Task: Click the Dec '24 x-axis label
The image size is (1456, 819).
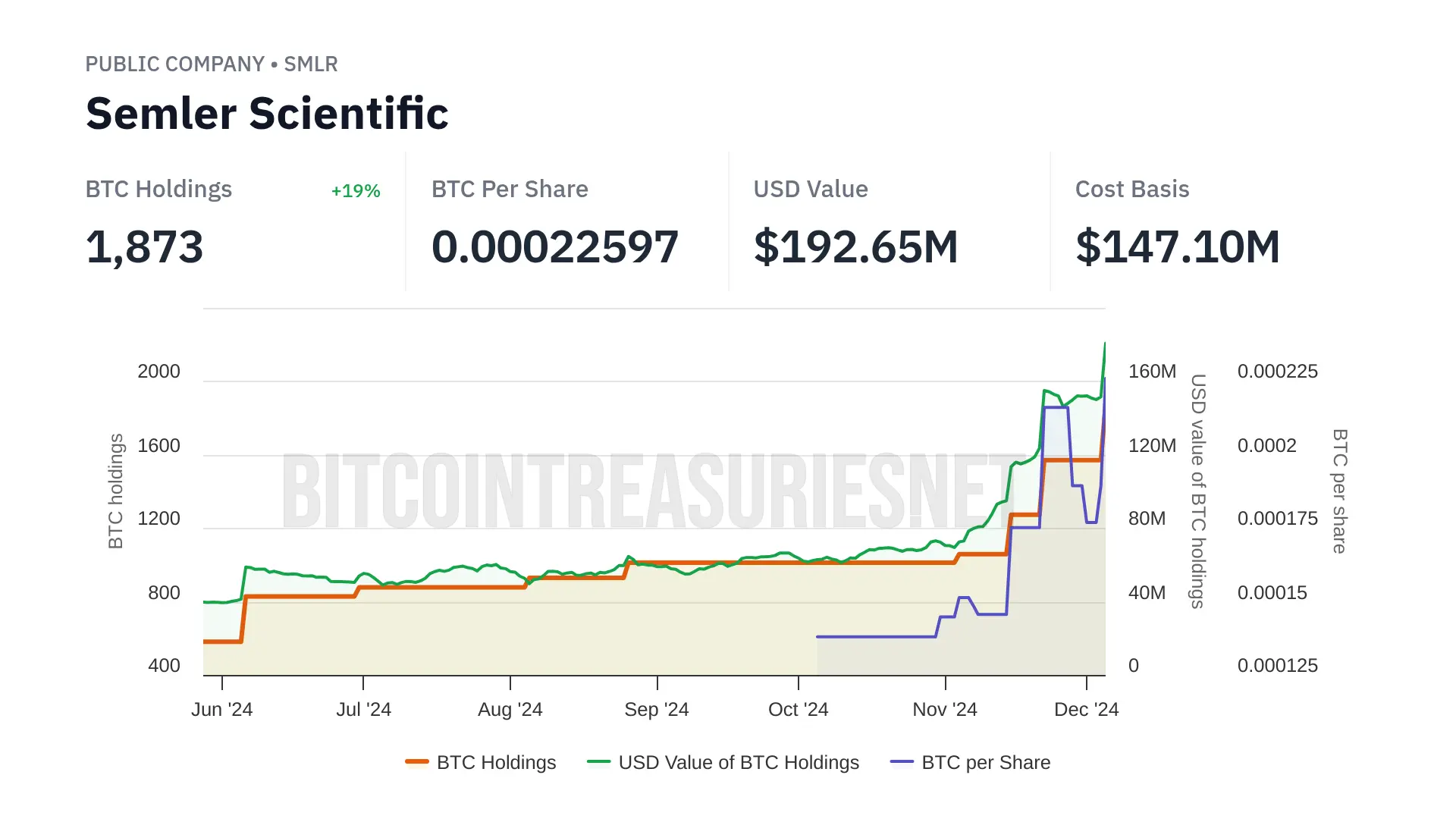Action: tap(1086, 710)
